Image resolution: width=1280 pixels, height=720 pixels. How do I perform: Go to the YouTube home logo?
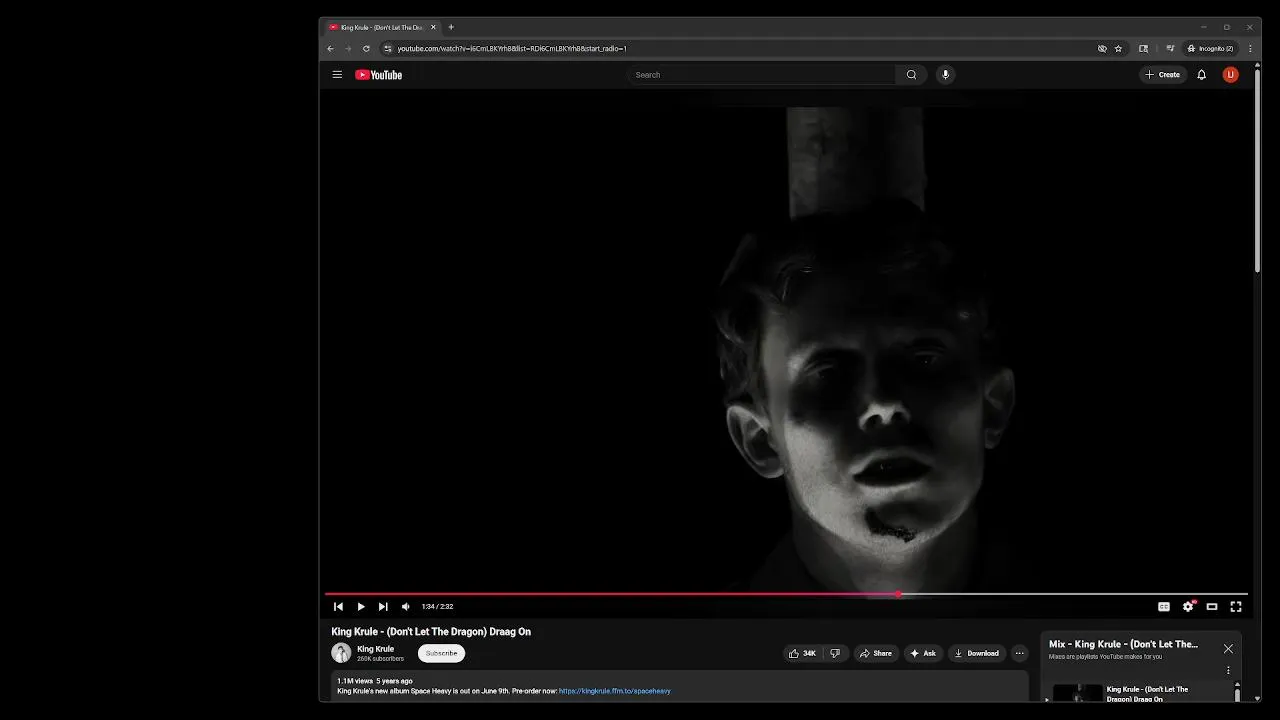coord(378,75)
